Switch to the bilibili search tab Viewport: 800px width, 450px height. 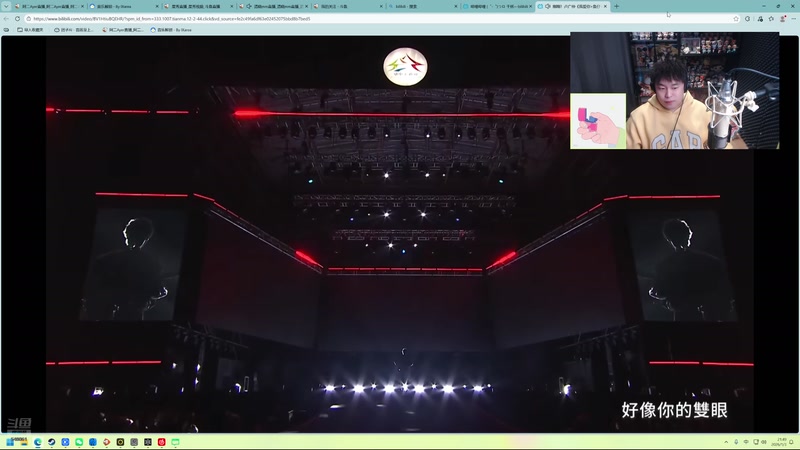pos(422,6)
